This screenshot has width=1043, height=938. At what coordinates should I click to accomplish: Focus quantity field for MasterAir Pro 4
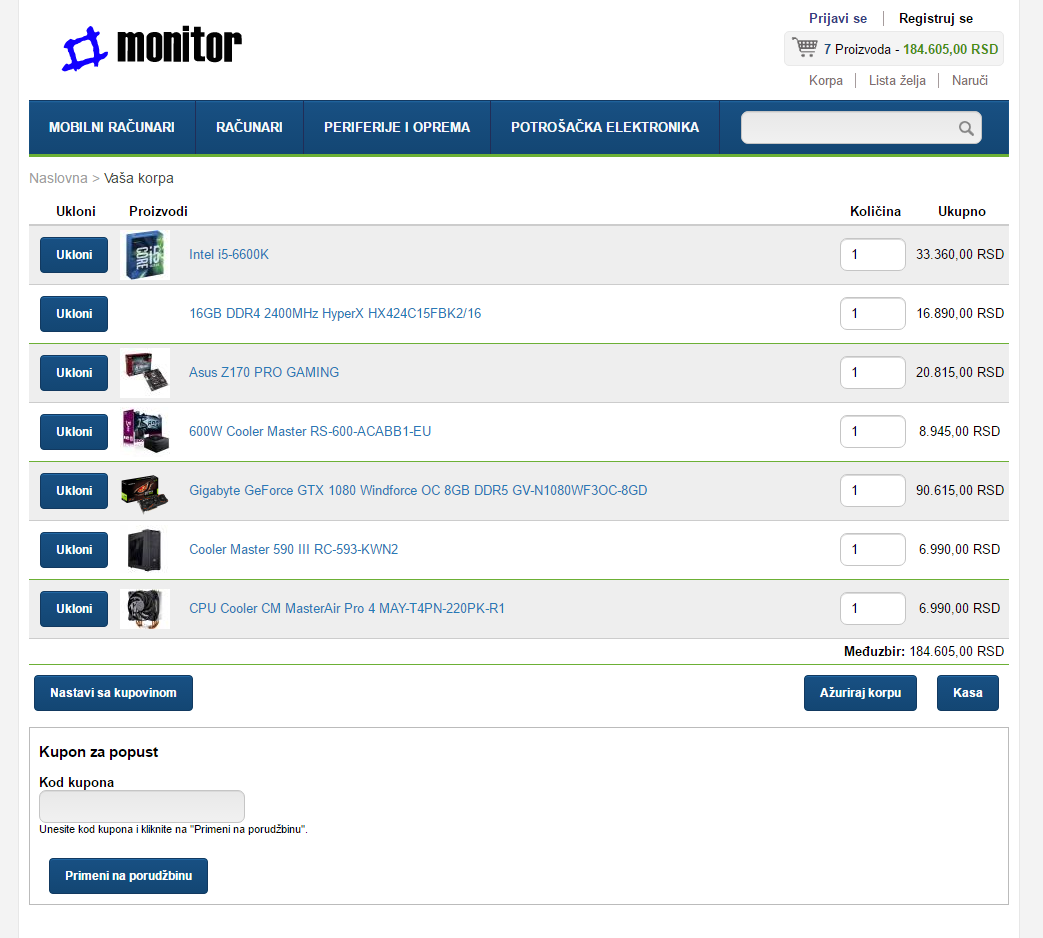pos(873,609)
